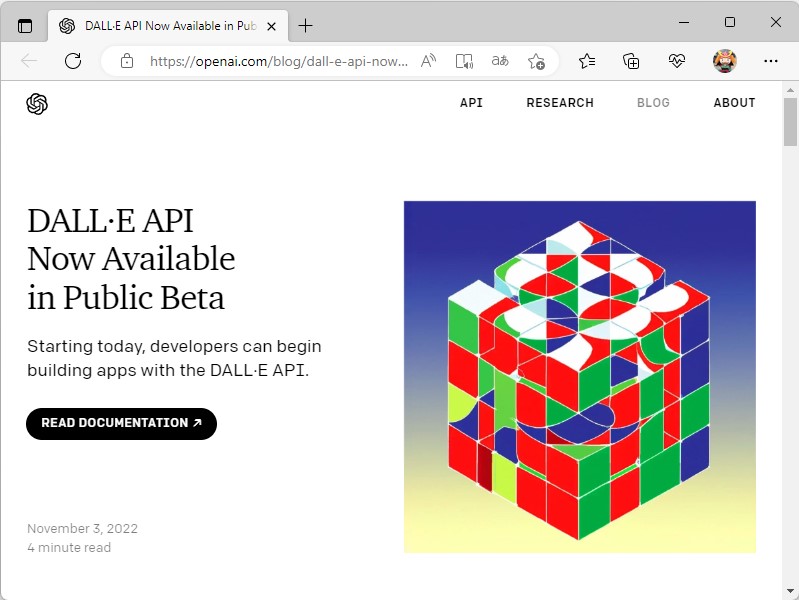Click the OpenAI favicon on the browser tab
Screen dimensions: 799x600
coord(67,25)
